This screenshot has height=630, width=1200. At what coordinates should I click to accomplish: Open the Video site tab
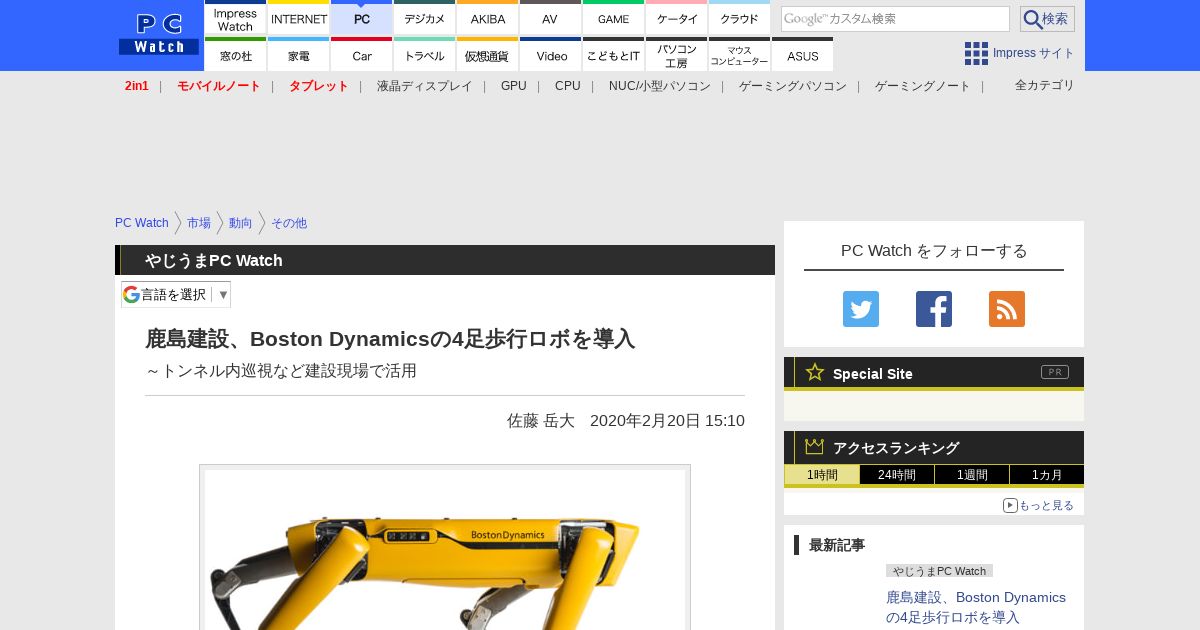point(550,55)
